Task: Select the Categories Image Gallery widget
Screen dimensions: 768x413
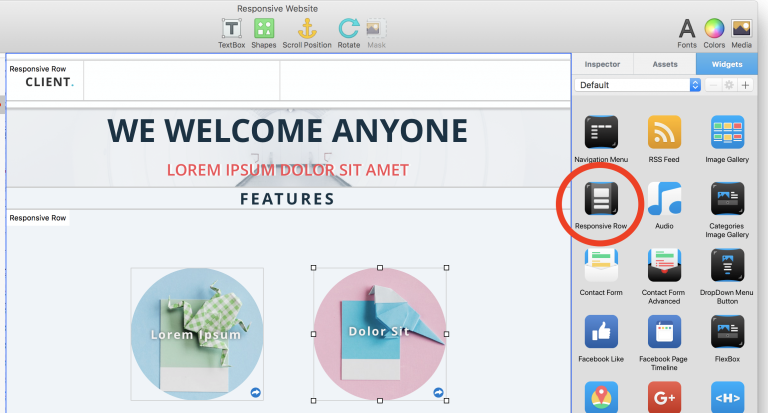Action: click(727, 198)
